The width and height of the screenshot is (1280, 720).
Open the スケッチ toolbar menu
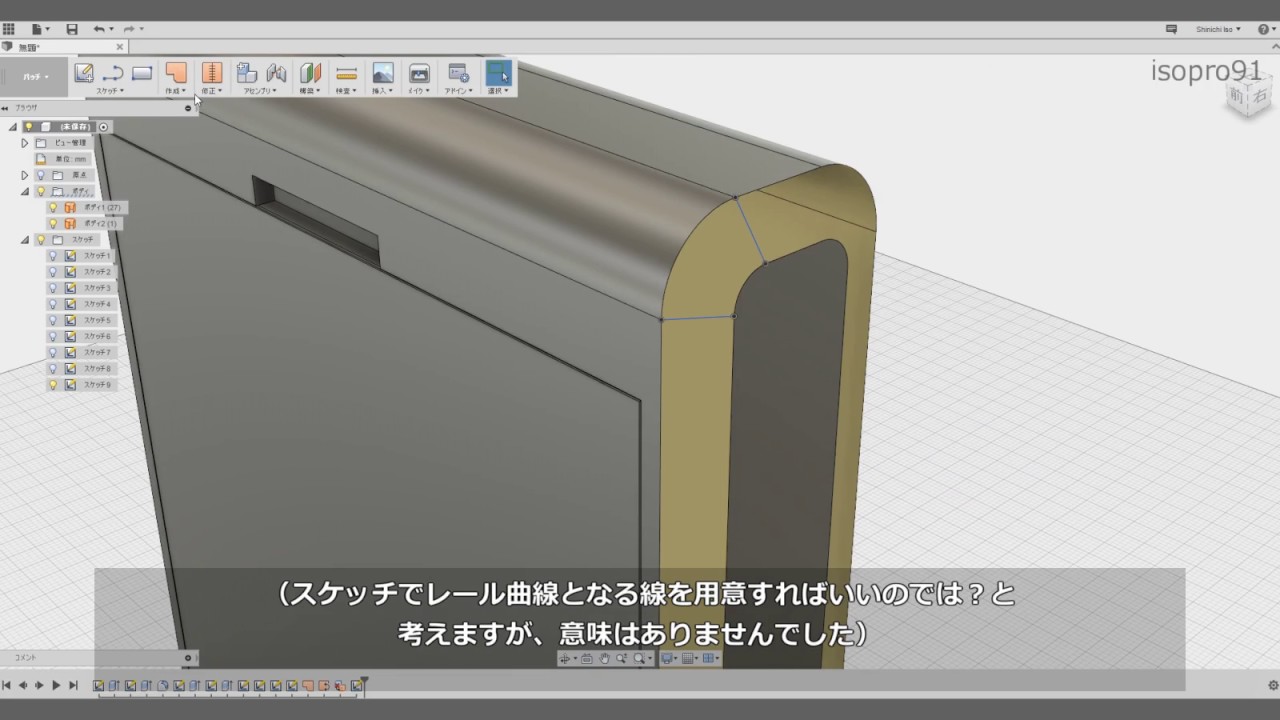coord(110,91)
